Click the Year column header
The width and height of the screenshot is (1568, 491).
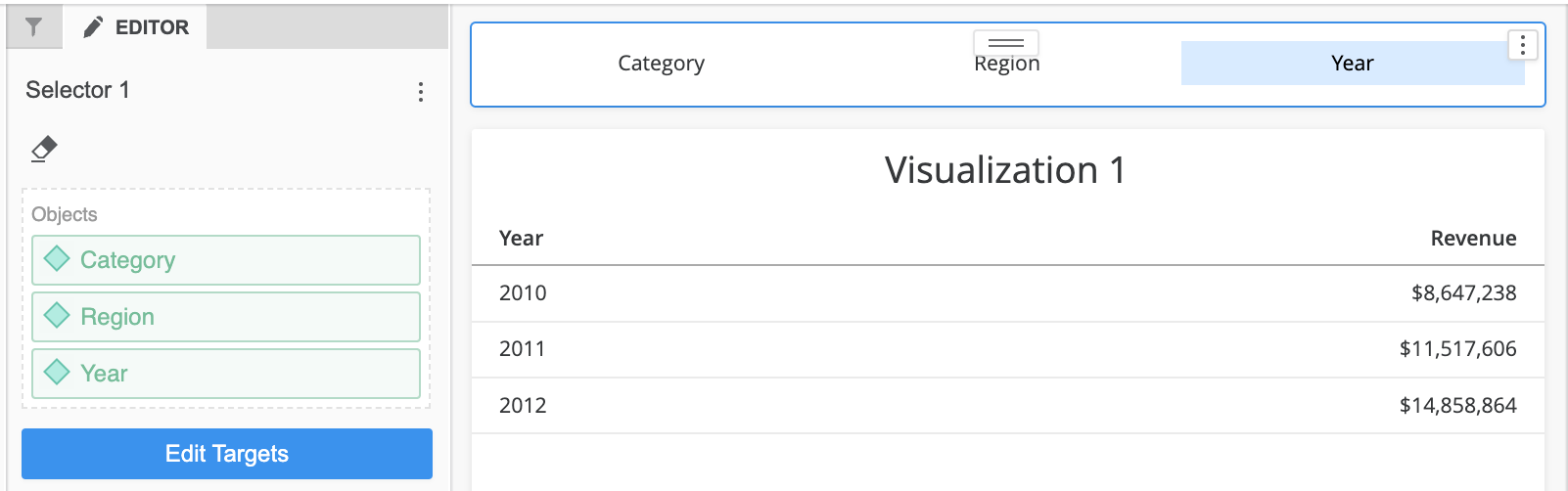coord(522,239)
